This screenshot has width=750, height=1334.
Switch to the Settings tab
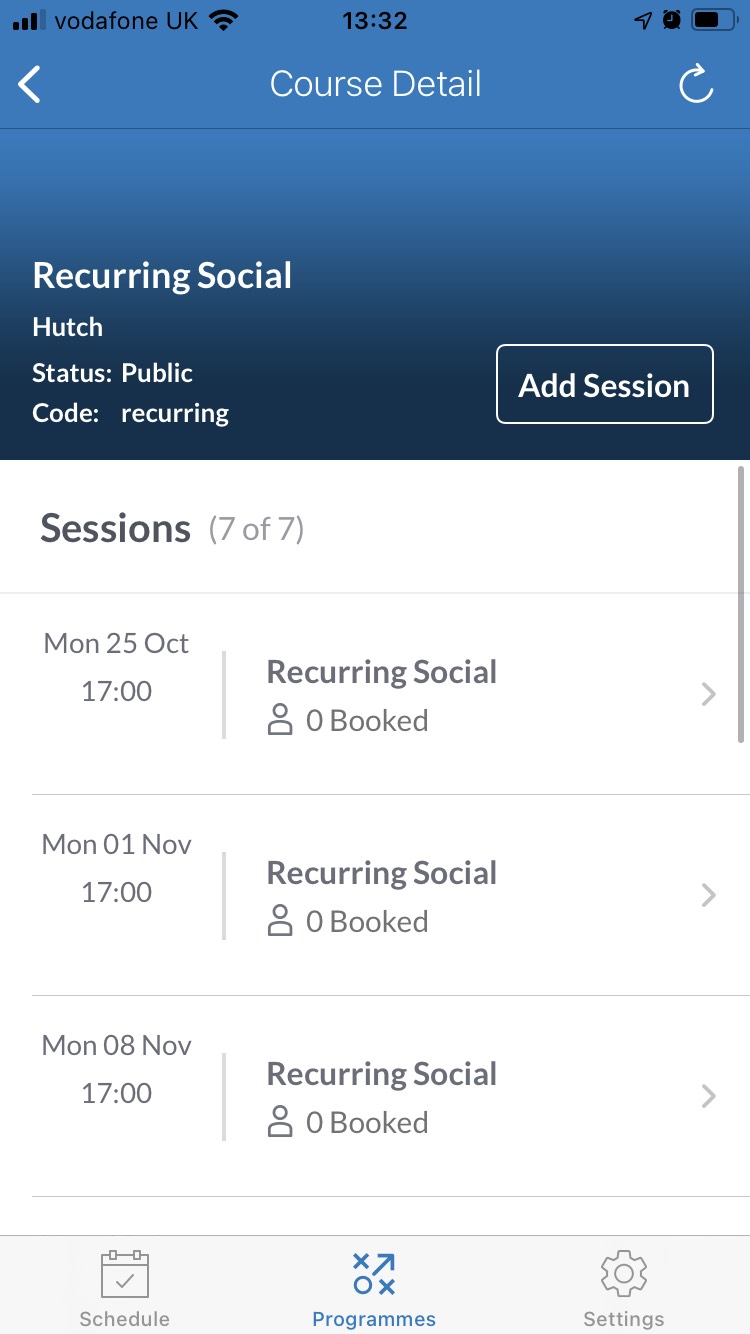[x=624, y=1319]
